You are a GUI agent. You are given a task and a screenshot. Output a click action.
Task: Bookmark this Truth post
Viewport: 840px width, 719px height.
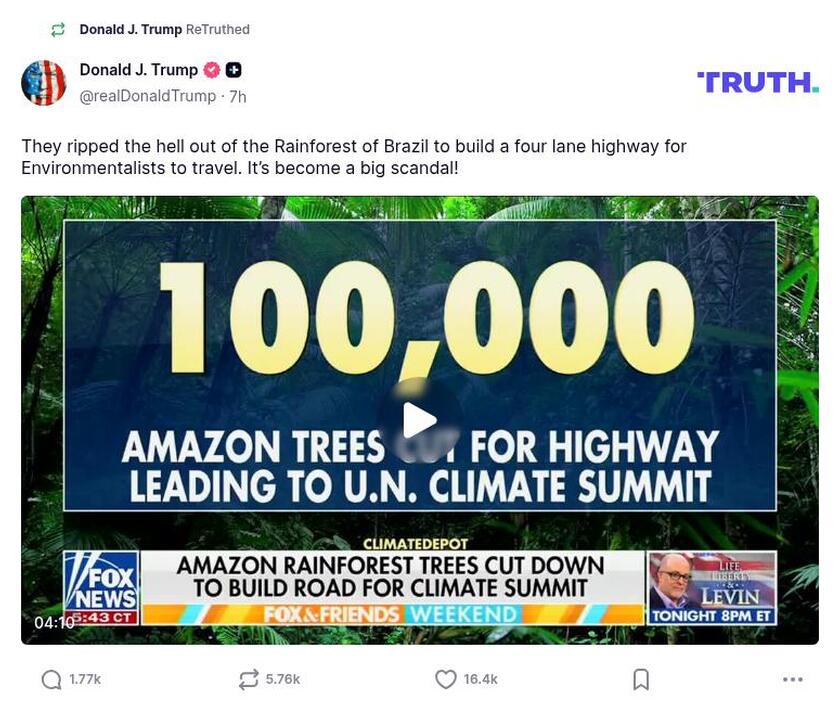click(641, 680)
